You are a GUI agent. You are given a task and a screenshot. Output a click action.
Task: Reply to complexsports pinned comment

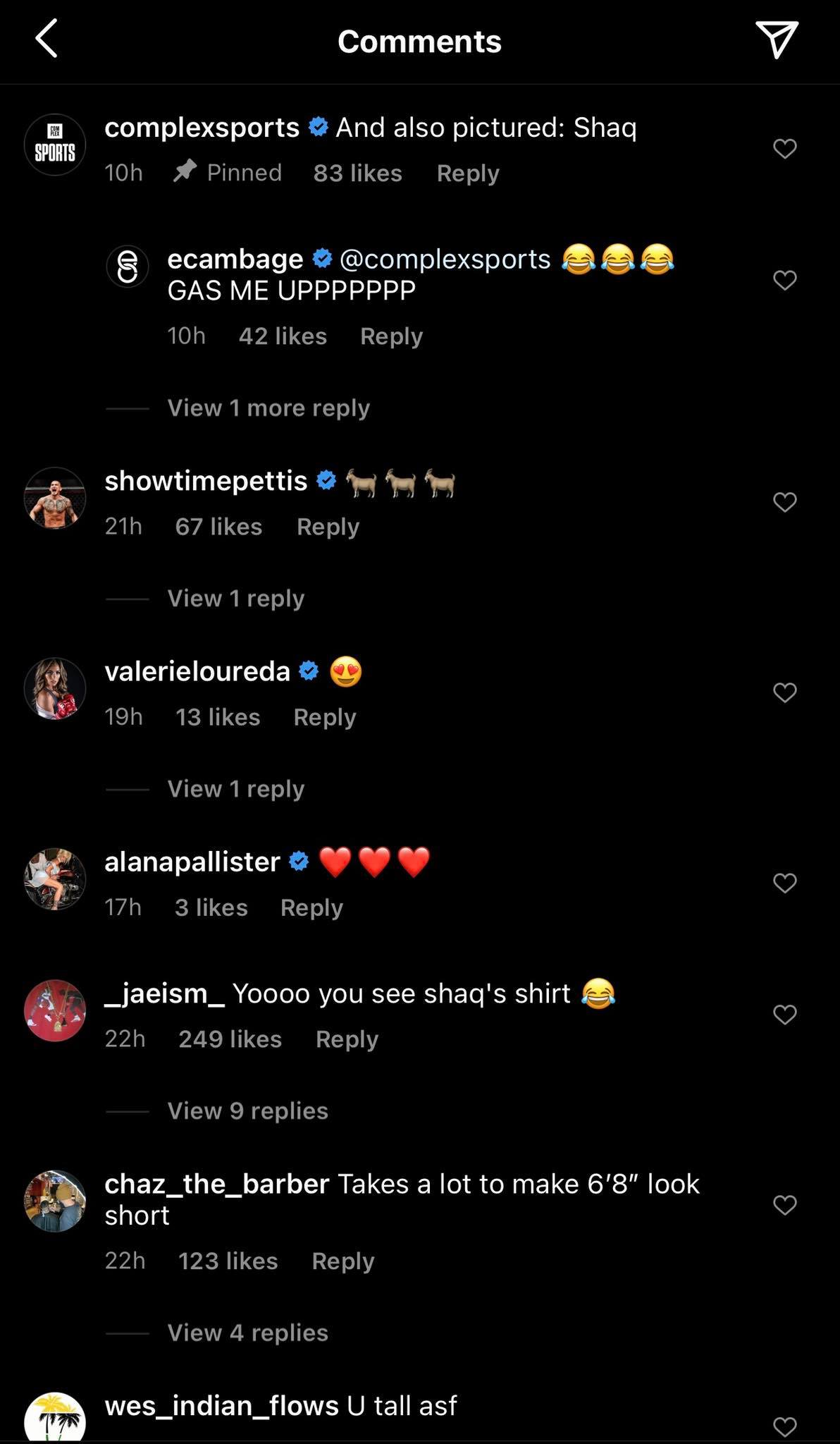(x=468, y=173)
